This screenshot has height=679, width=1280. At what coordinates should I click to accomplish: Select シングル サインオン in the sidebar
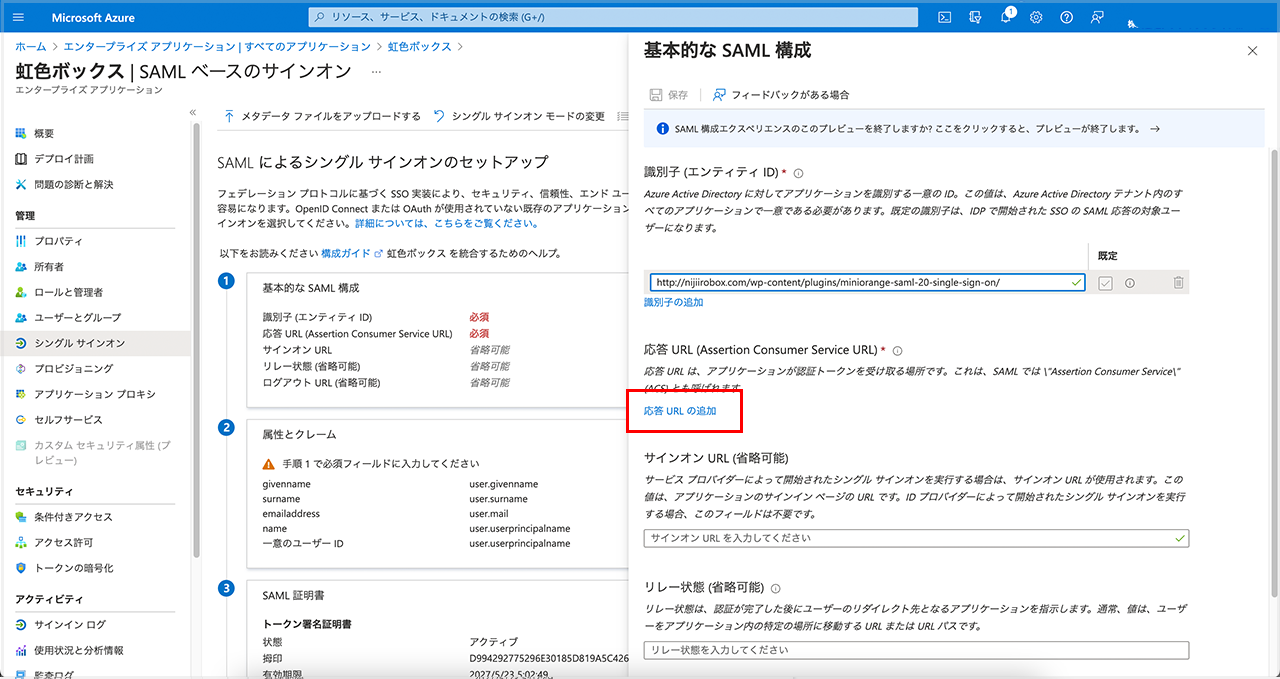[79, 343]
